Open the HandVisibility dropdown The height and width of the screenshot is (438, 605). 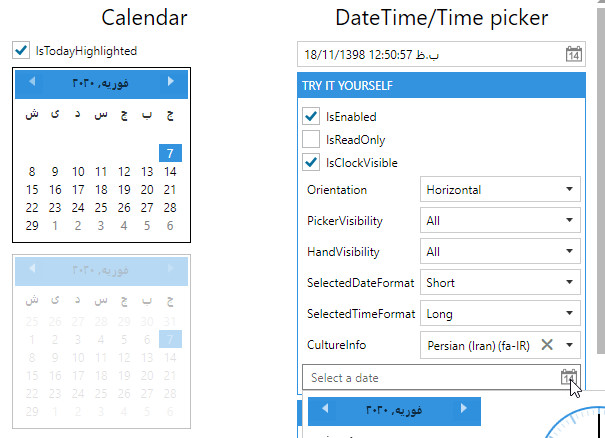click(569, 252)
